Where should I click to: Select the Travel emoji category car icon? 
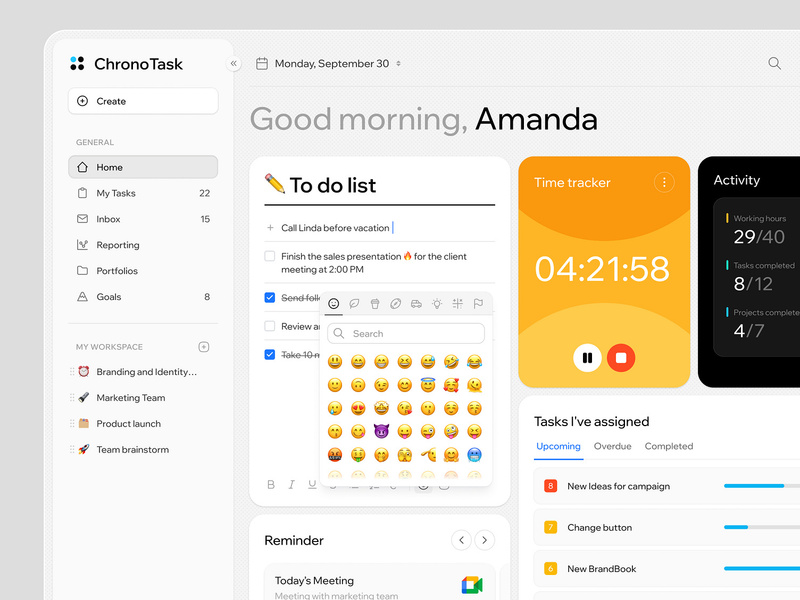coord(416,303)
